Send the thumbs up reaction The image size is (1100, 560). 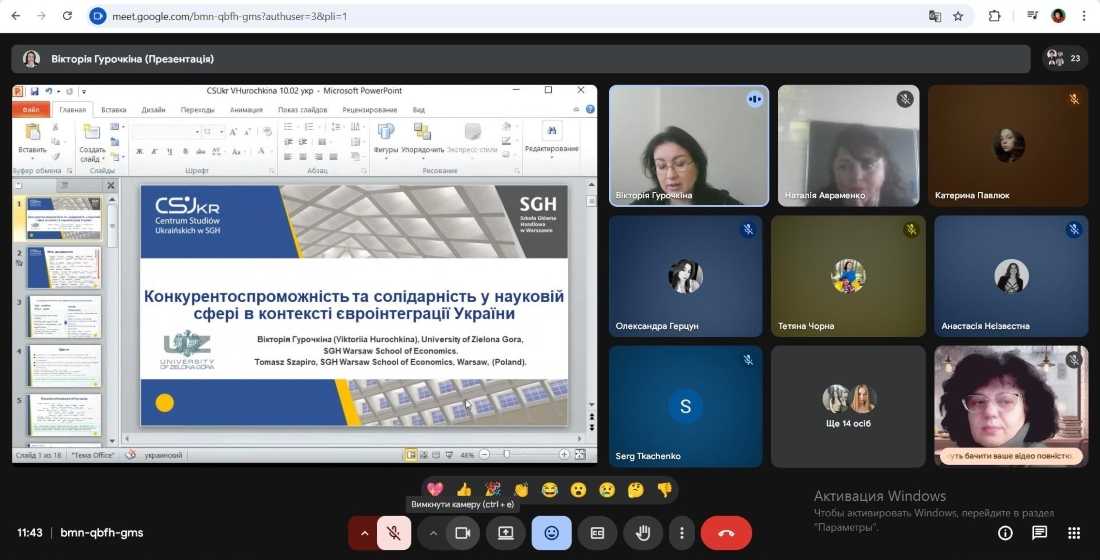[464, 489]
